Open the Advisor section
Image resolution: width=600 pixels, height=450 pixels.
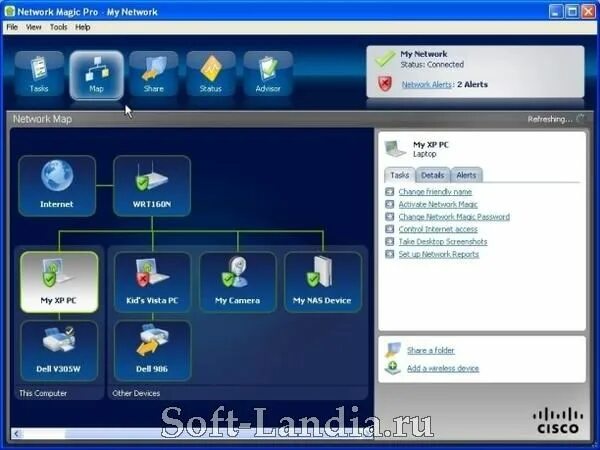[x=268, y=73]
